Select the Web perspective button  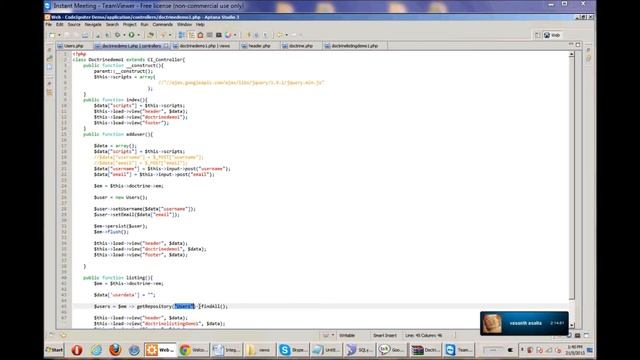tap(553, 35)
